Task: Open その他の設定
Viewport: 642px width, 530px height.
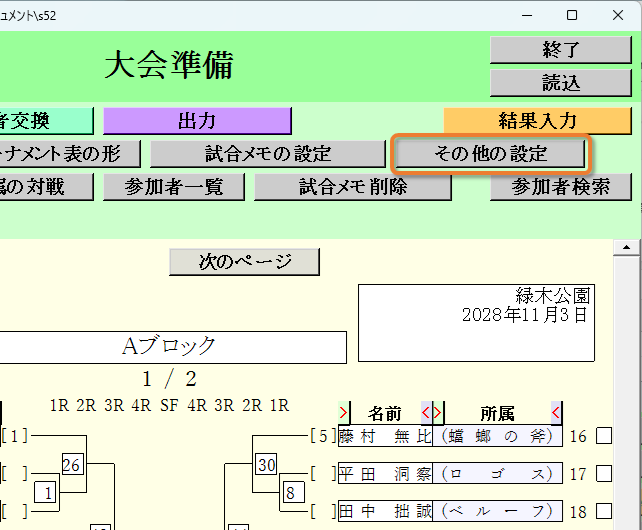Action: 490,154
